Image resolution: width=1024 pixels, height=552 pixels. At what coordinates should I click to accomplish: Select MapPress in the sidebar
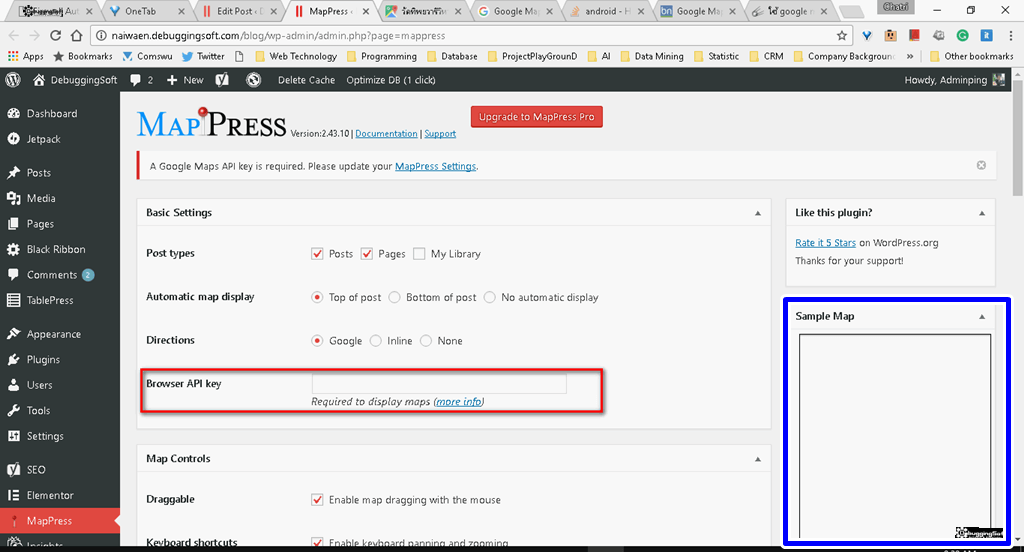[60, 521]
